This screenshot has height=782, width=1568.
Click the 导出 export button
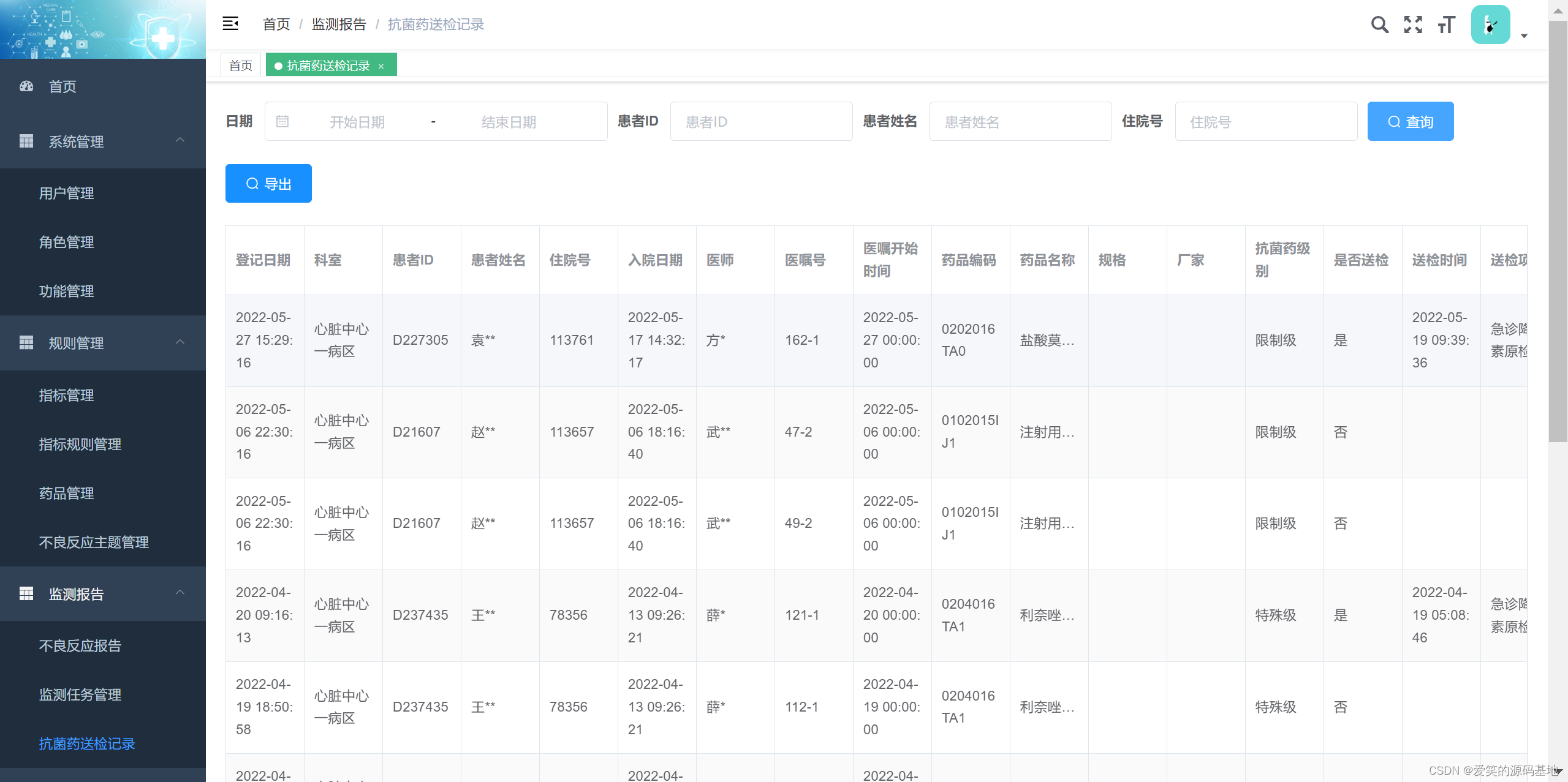[268, 183]
